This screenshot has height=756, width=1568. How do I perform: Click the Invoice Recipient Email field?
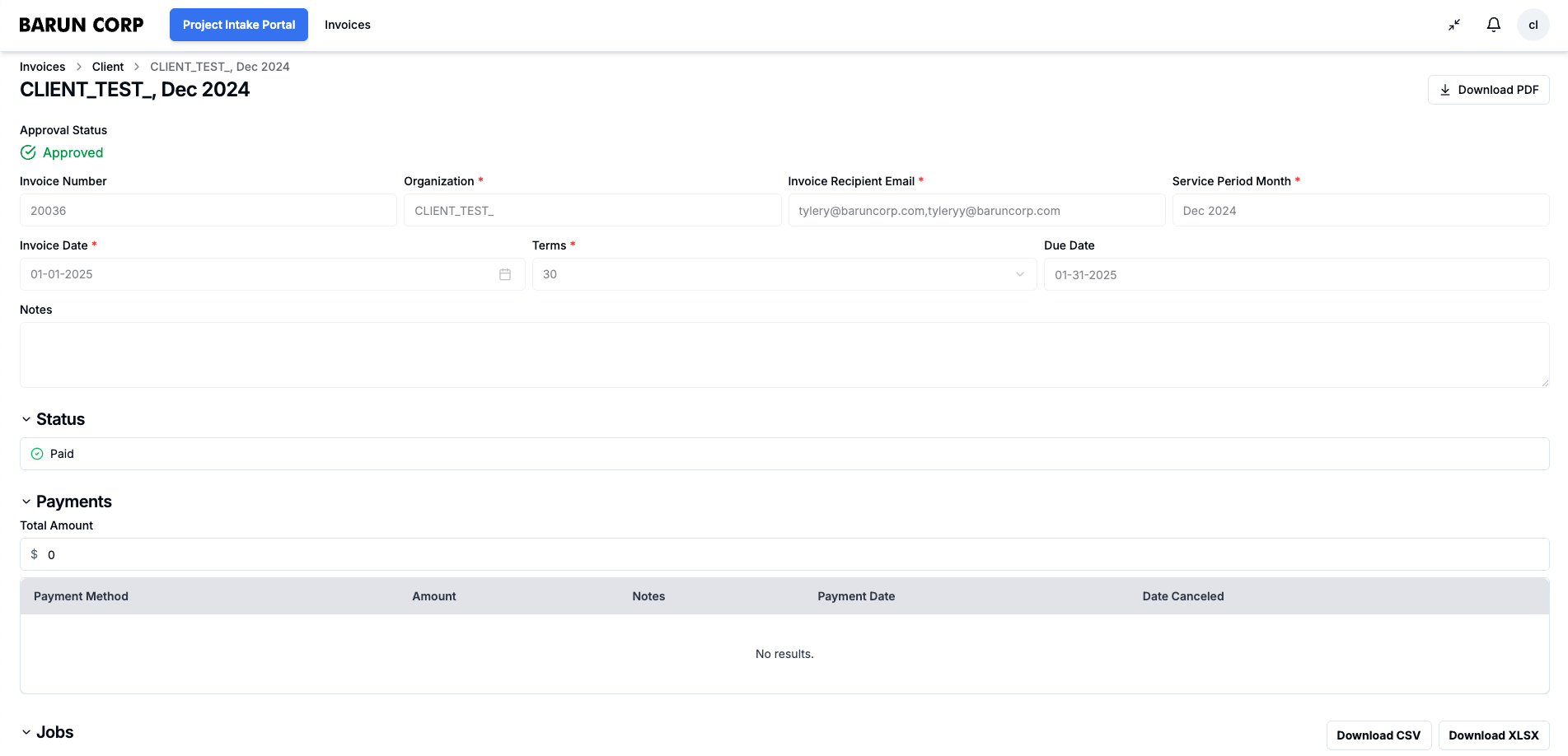976,211
